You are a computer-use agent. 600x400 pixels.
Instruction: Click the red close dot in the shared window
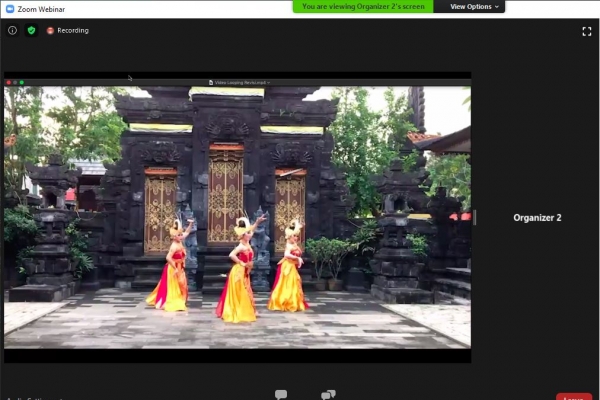pyautogui.click(x=8, y=82)
